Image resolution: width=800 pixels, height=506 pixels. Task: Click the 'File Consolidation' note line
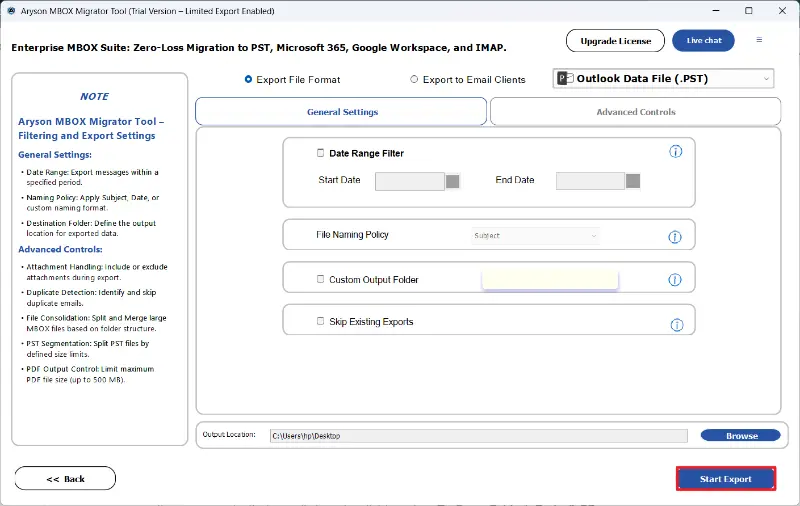(x=96, y=323)
